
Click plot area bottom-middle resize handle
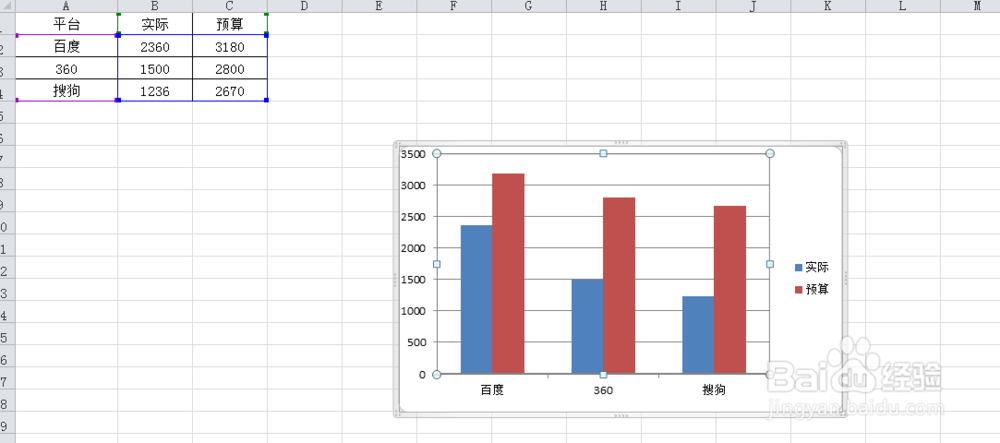pos(603,375)
